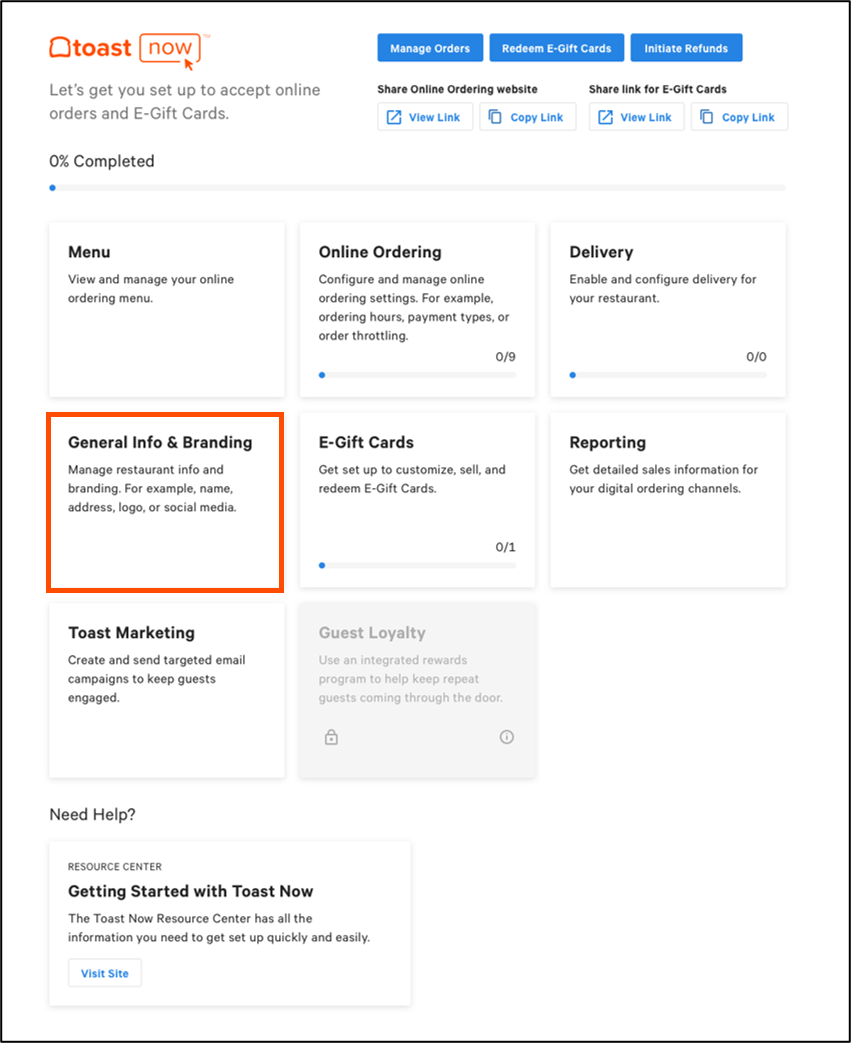851x1043 pixels.
Task: Open the Toast Marketing card
Action: 166,690
